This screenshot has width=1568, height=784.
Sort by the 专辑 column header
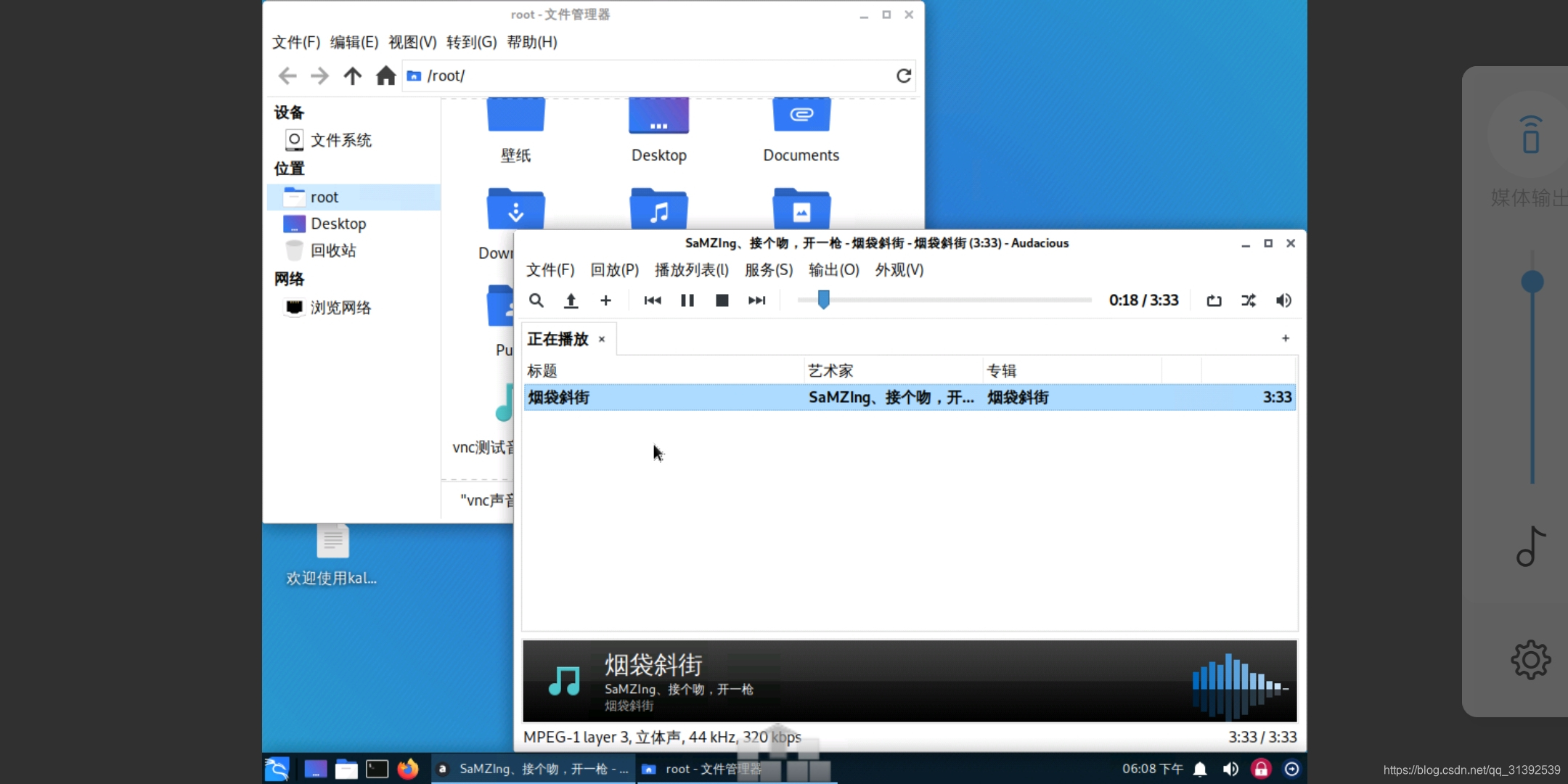[x=1072, y=371]
